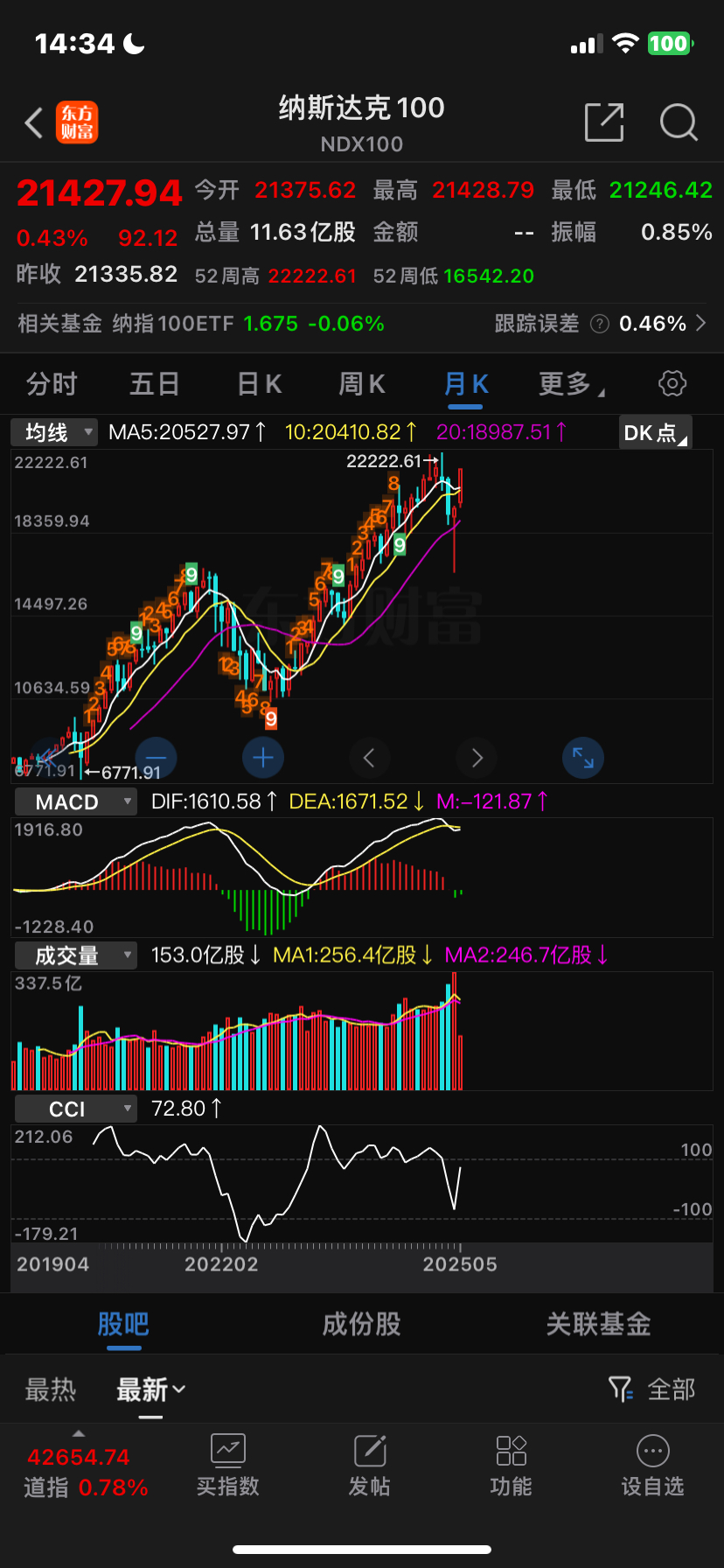This screenshot has width=724, height=1568.
Task: Open the filter funnel icon
Action: 620,1389
